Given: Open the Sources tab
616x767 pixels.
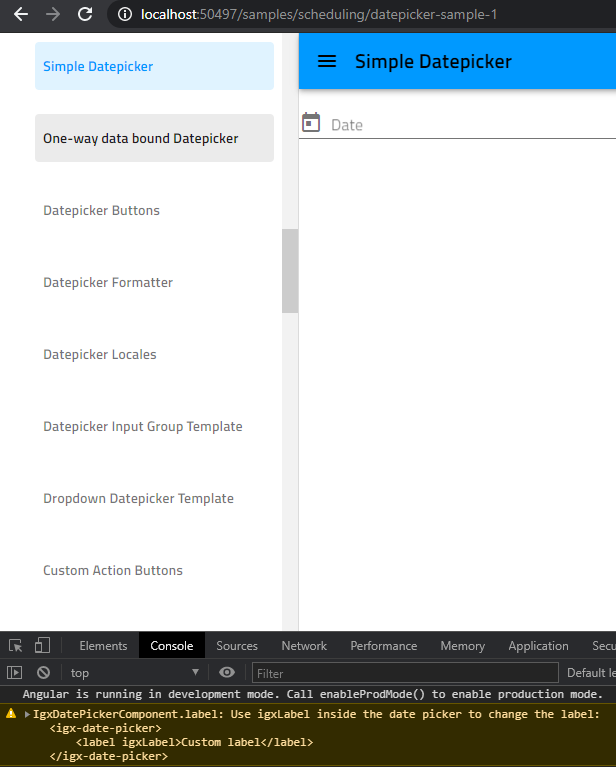Looking at the screenshot, I should coord(237,646).
